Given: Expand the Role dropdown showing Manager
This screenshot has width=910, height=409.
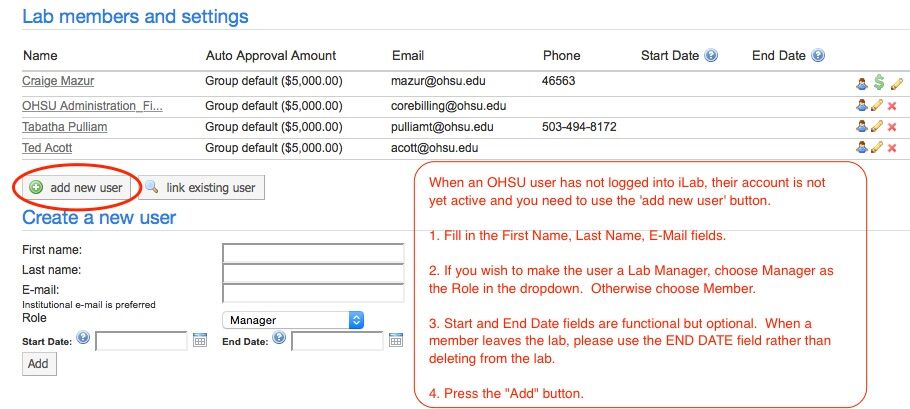Looking at the screenshot, I should [x=292, y=320].
